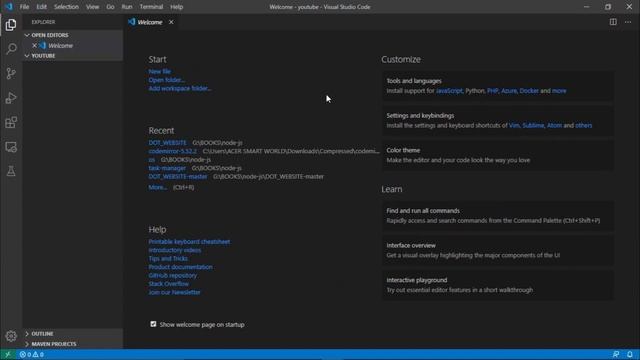
Task: Split the editor to the right
Action: (x=613, y=22)
